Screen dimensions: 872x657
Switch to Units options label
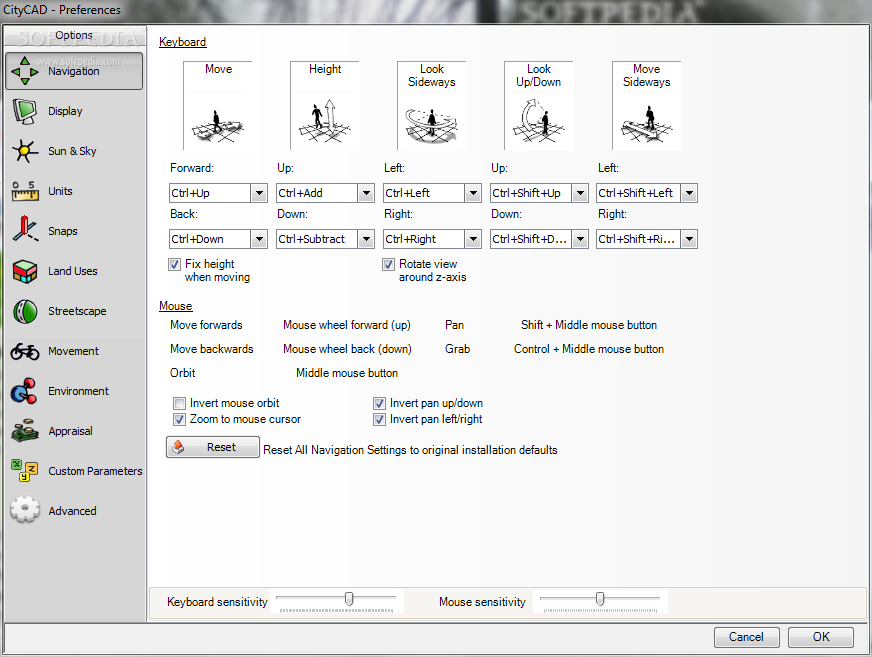click(60, 191)
